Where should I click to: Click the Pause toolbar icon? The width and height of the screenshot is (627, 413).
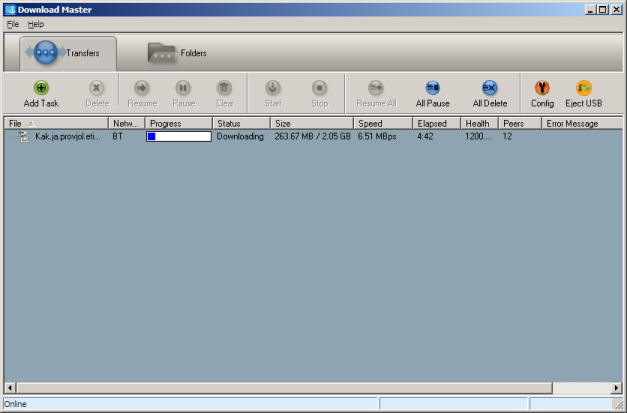pyautogui.click(x=183, y=88)
